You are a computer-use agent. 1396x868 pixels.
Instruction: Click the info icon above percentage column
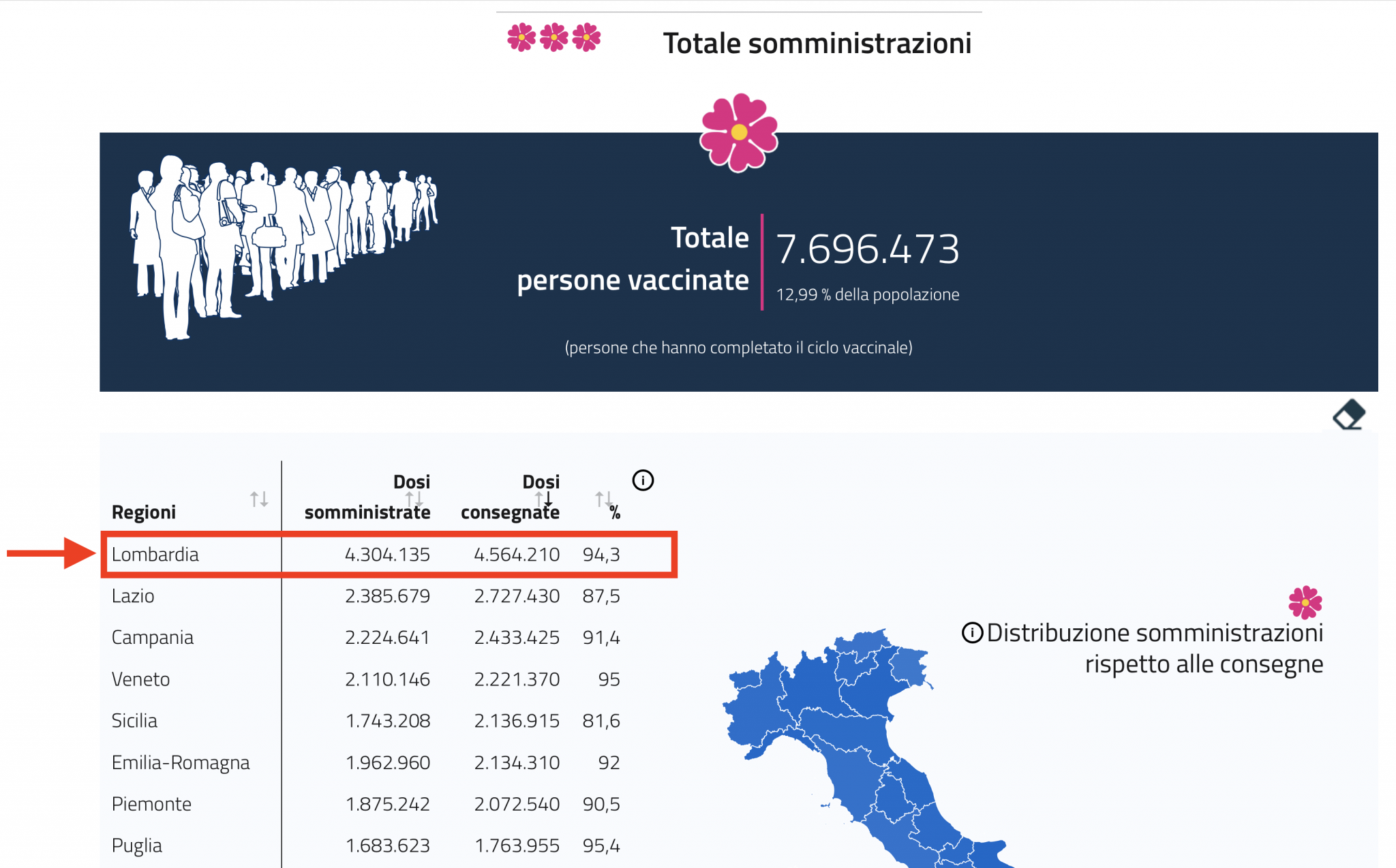(643, 480)
